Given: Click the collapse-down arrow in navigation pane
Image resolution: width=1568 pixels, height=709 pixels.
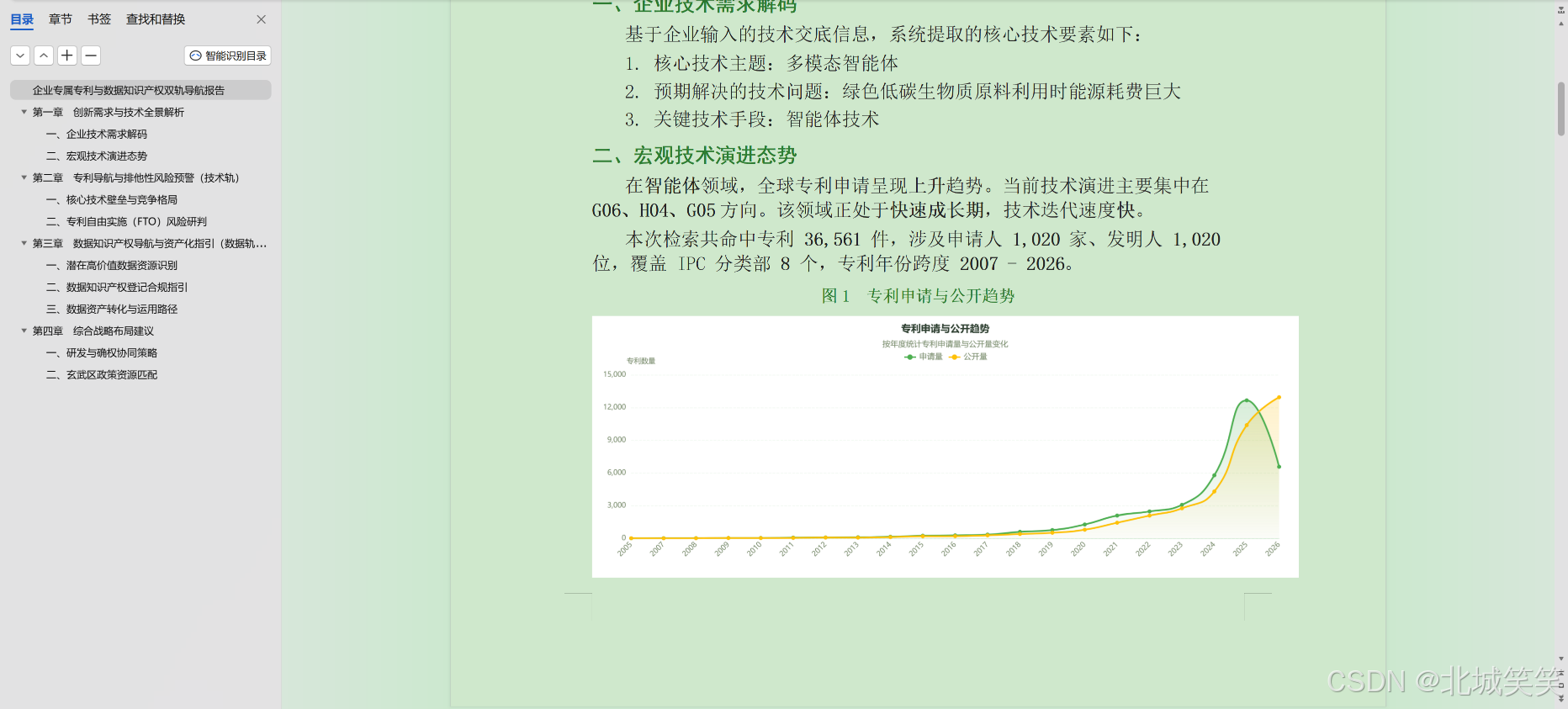Looking at the screenshot, I should 20,56.
